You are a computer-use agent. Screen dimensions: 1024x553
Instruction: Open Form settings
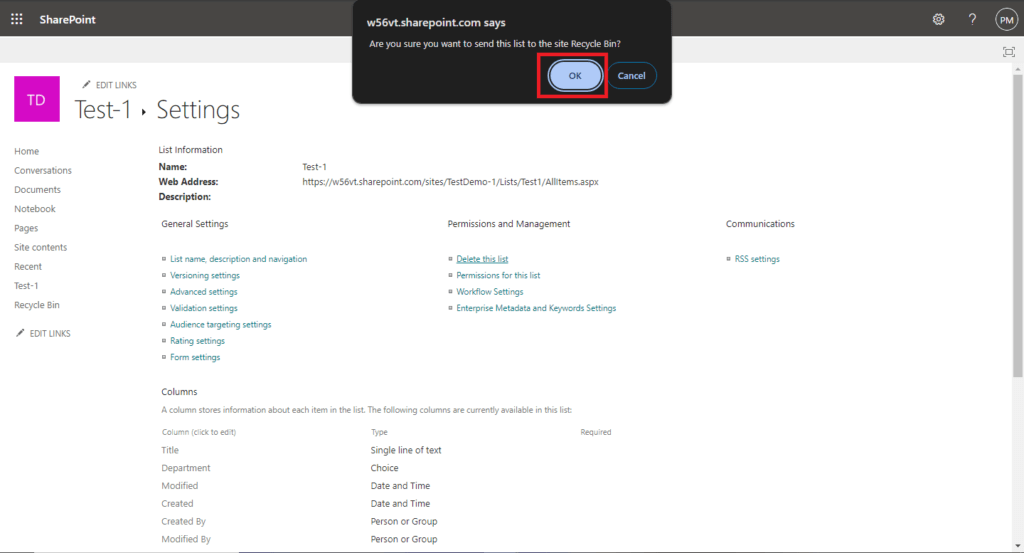coord(195,357)
